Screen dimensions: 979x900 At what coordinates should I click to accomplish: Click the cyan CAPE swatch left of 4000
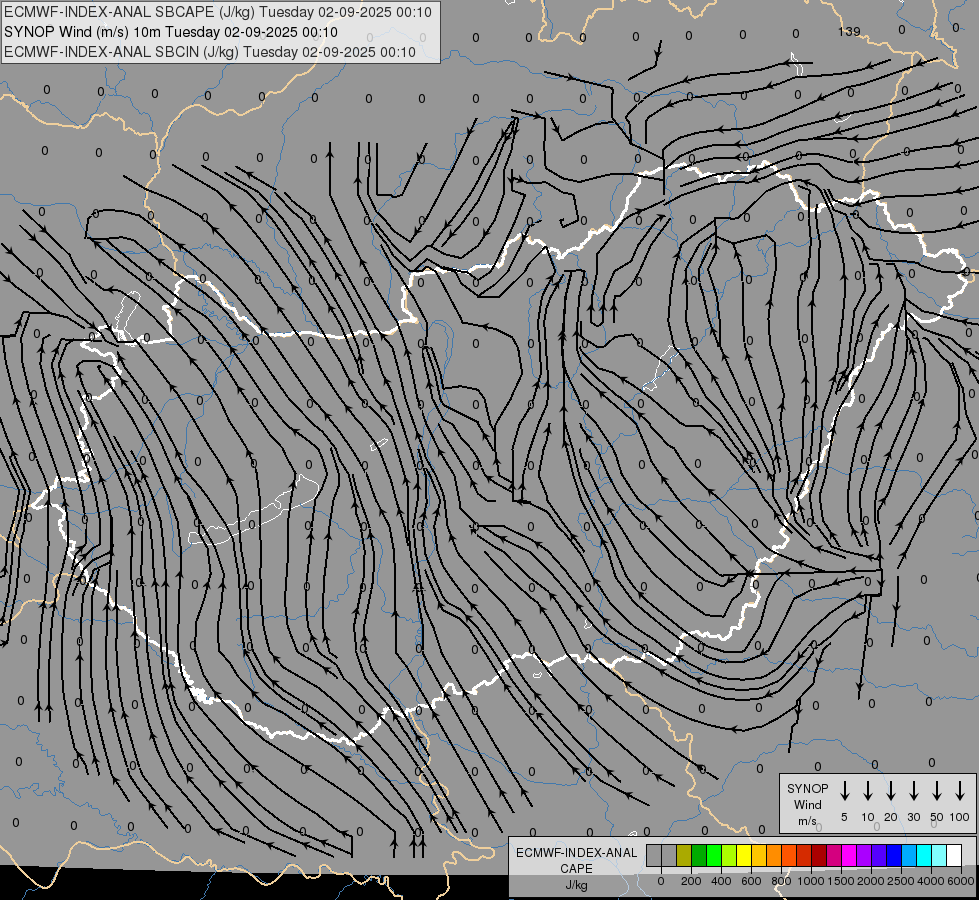(x=924, y=856)
